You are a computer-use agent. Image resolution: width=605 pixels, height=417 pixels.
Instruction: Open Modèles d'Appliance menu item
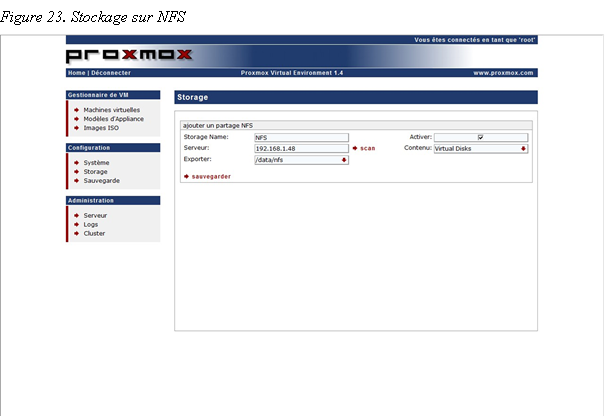click(113, 119)
